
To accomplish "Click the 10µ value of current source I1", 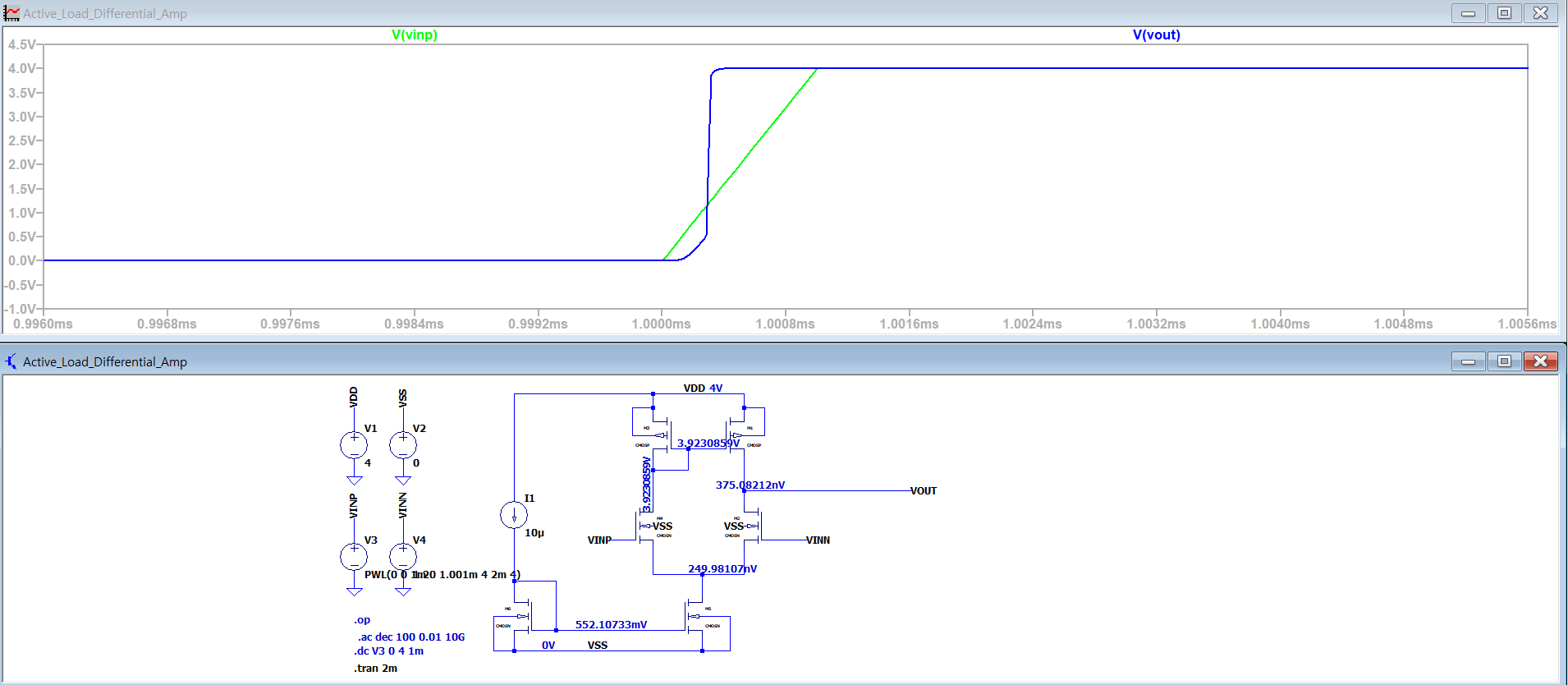I will click(x=534, y=532).
